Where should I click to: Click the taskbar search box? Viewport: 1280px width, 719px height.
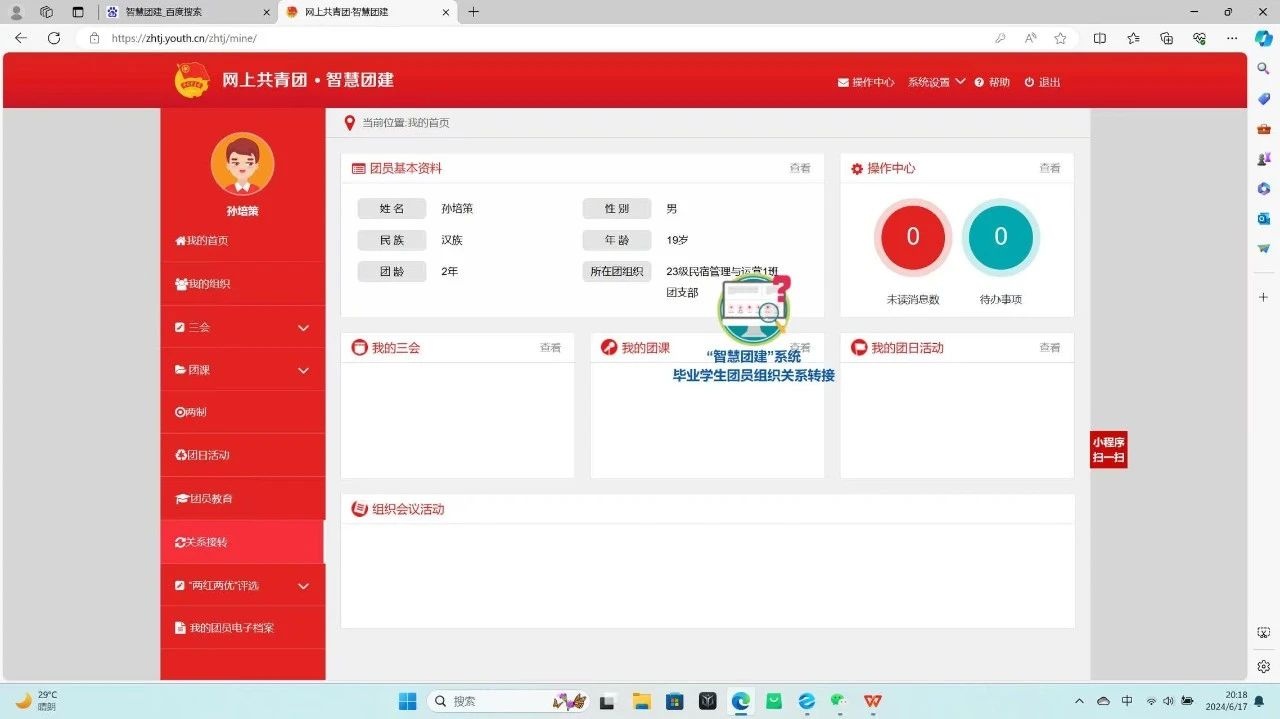(507, 701)
